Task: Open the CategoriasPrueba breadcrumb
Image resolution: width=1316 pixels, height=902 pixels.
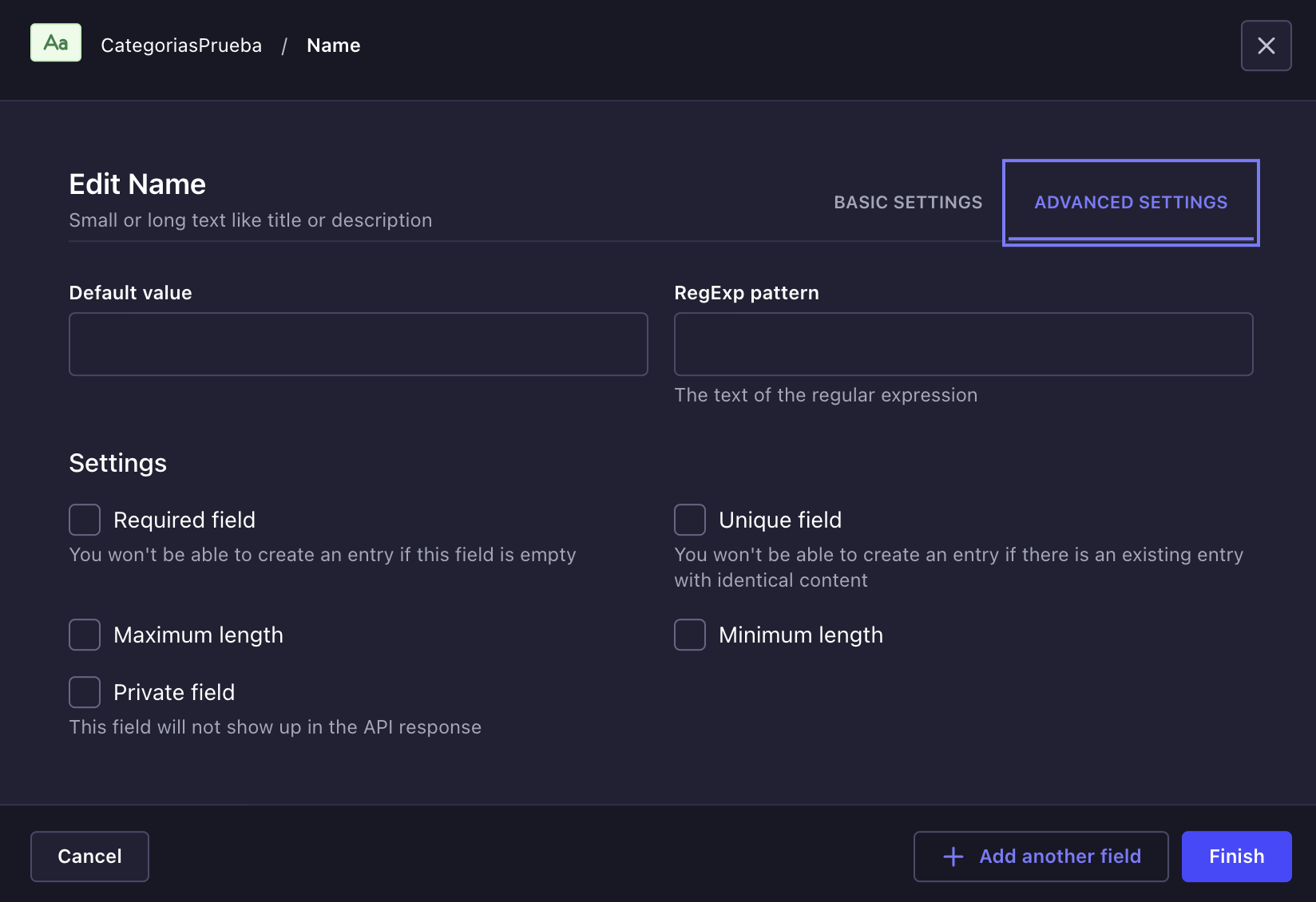Action: (x=181, y=45)
